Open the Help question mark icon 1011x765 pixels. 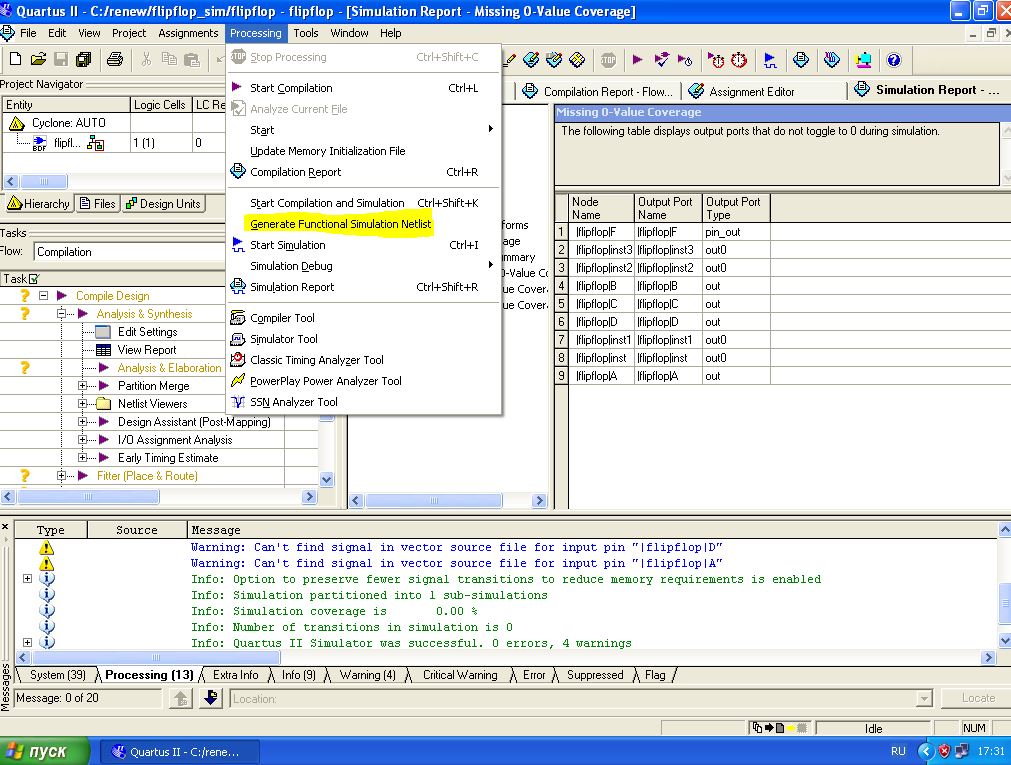coord(893,60)
